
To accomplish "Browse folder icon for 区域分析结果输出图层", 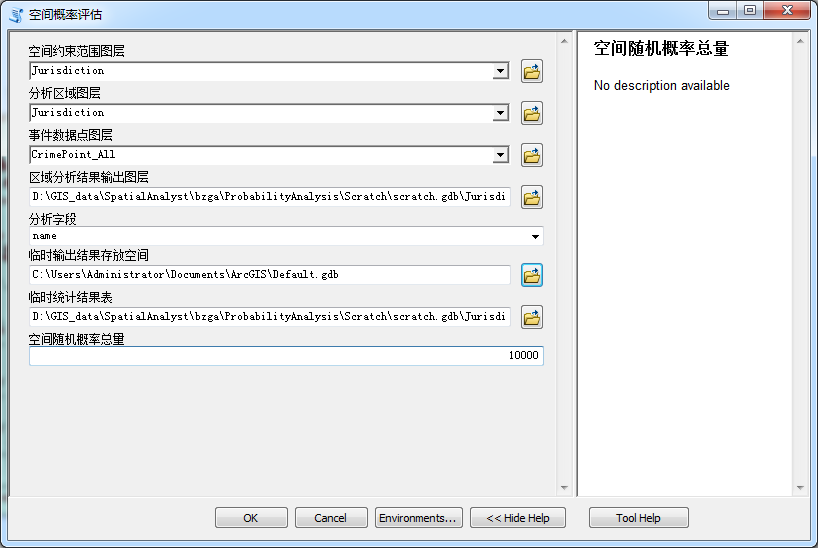I will 532,197.
